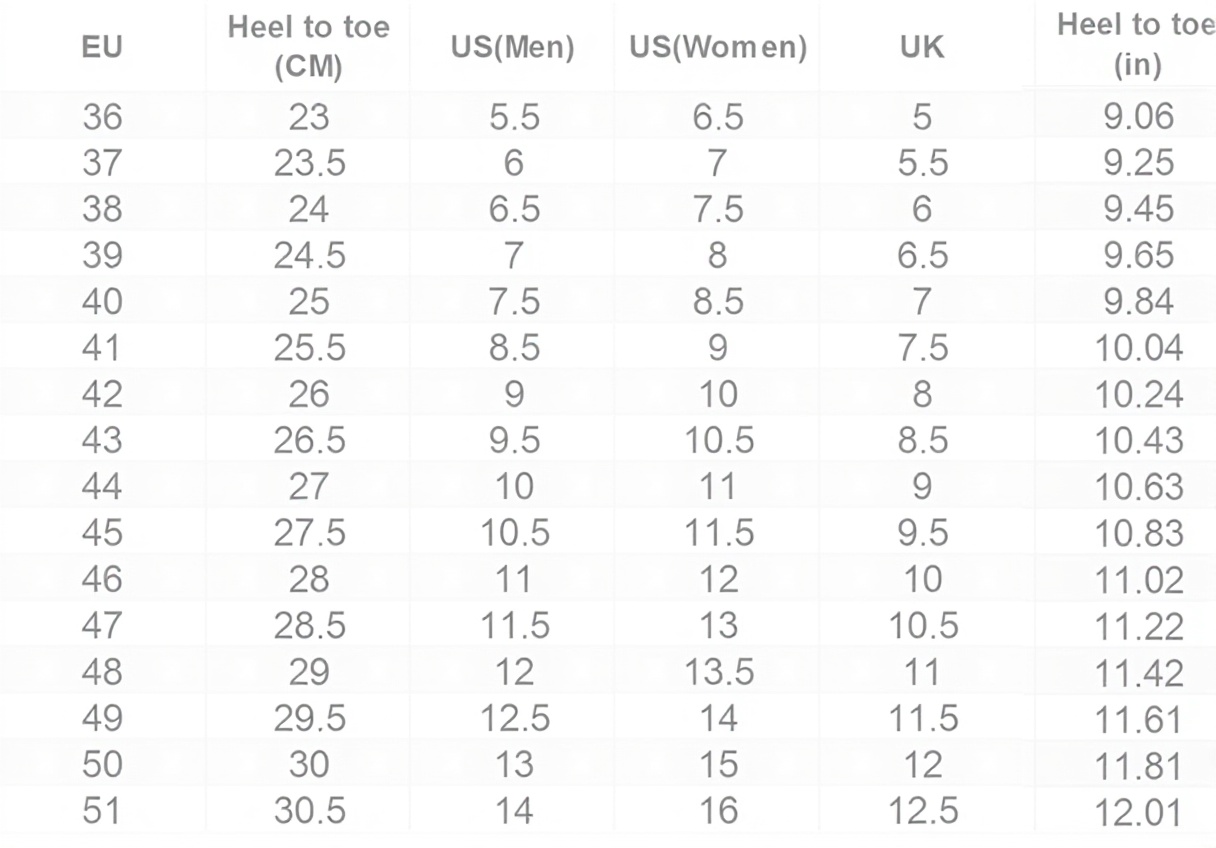1216x848 pixels.
Task: Click the EU column header
Action: [x=101, y=48]
